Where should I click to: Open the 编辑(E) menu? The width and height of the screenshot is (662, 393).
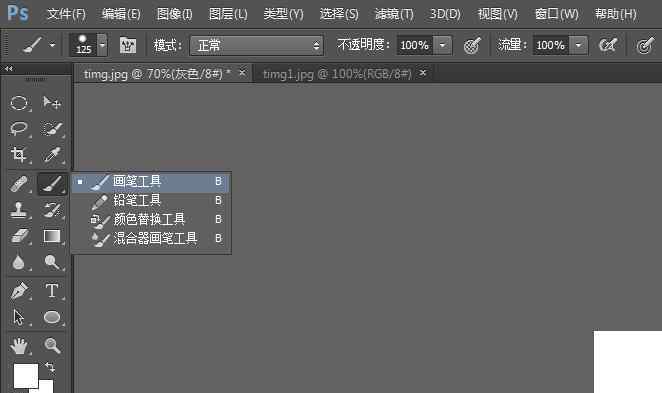121,14
